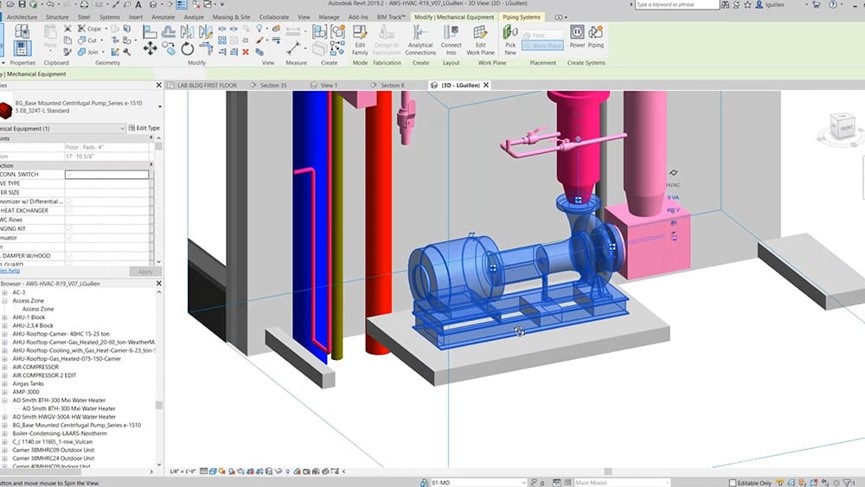Create a Piping system

click(596, 36)
